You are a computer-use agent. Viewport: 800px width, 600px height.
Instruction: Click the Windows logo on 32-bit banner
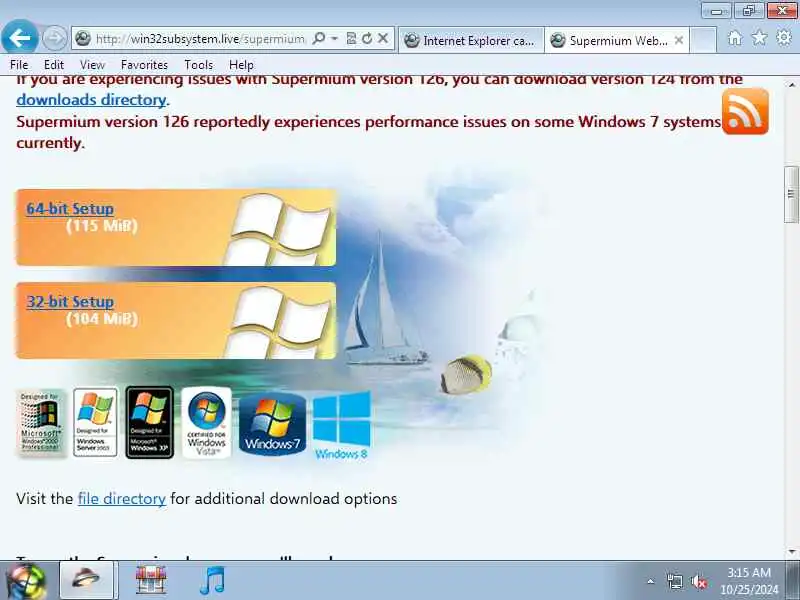pyautogui.click(x=279, y=321)
